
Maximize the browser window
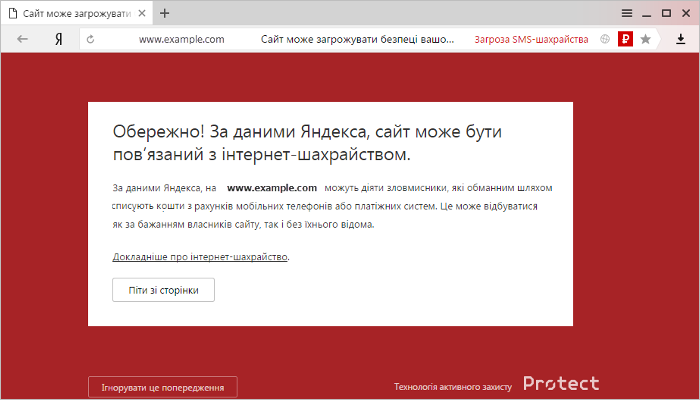[667, 13]
